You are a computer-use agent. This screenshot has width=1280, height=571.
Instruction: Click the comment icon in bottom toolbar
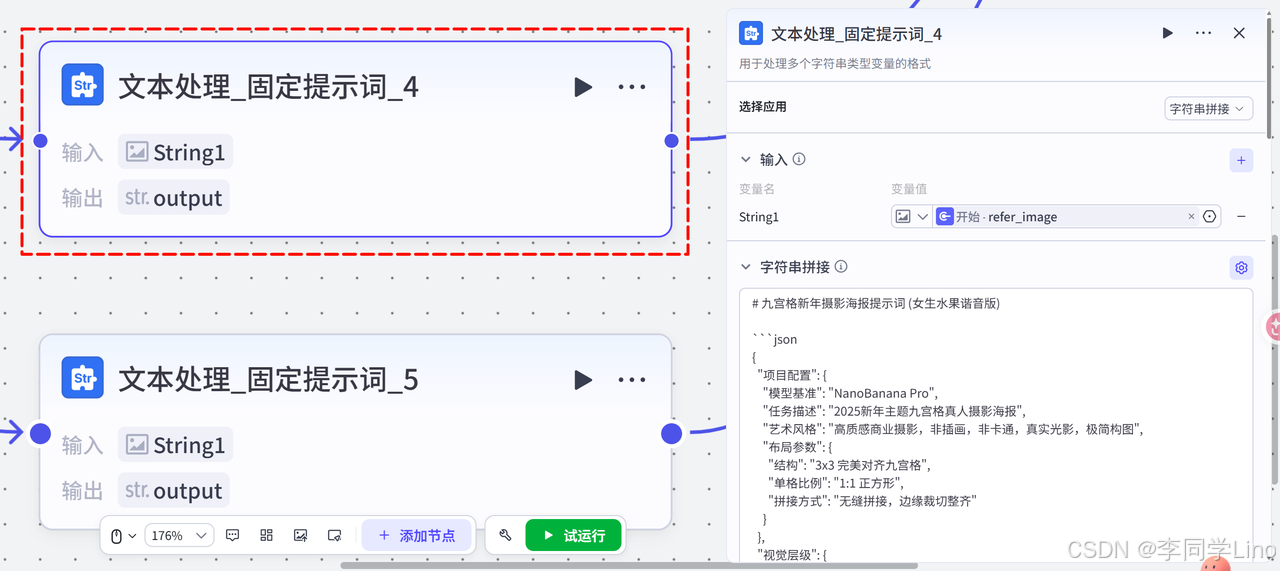233,536
